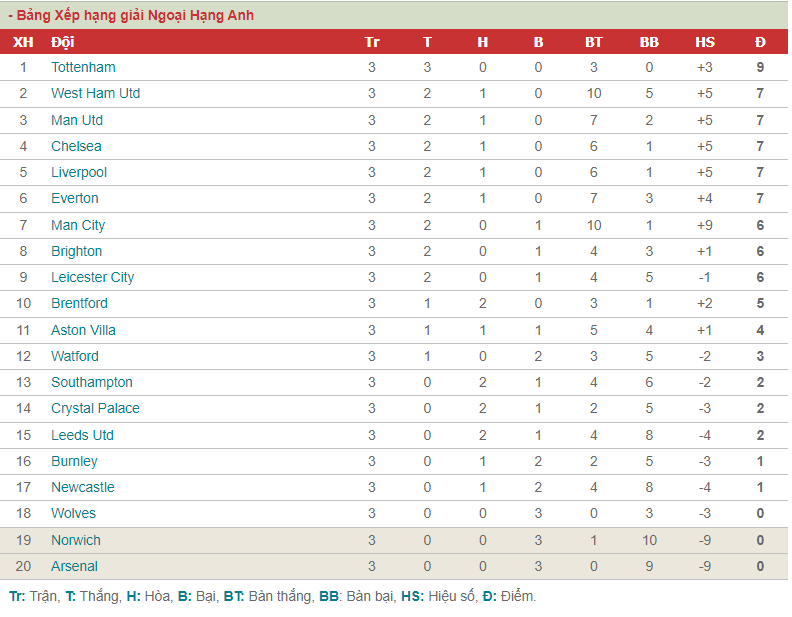Select Everton in the standings
The height and width of the screenshot is (617, 792).
point(75,198)
